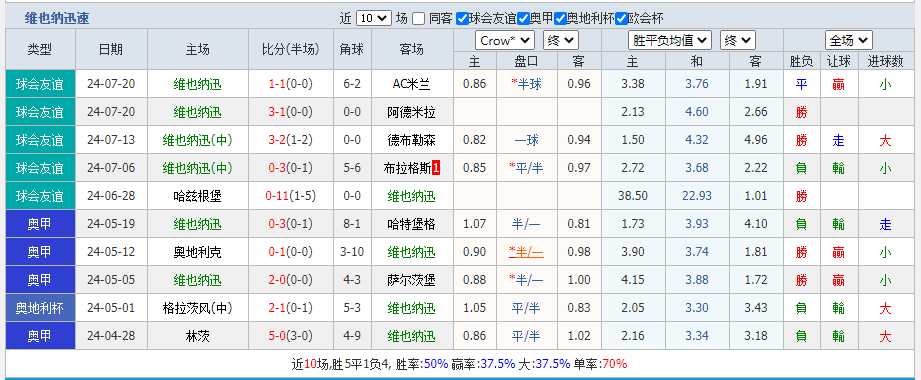Toggle the 同客 checkbox
The width and height of the screenshot is (921, 380).
[x=418, y=18]
